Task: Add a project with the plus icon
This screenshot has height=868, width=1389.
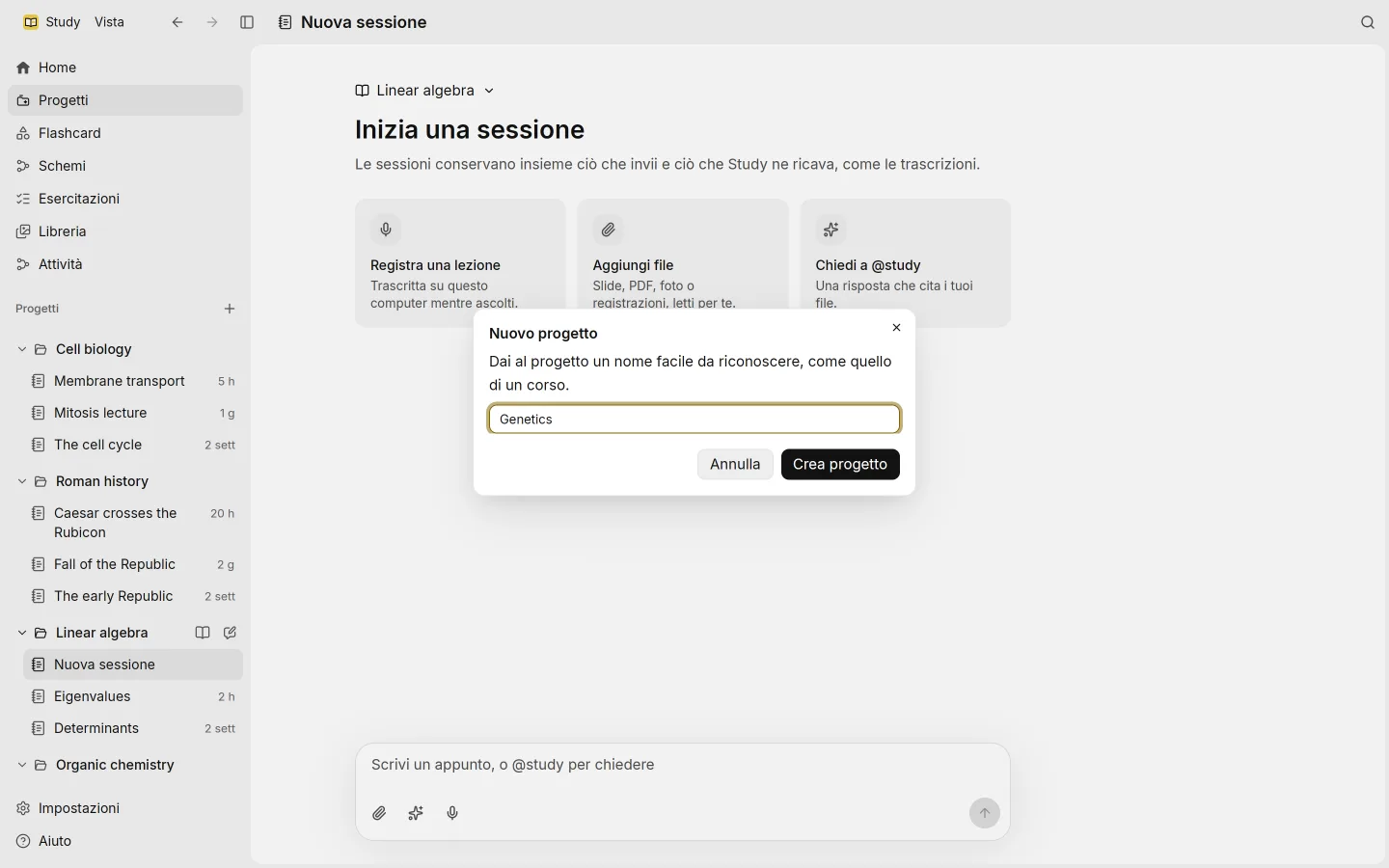Action: [x=230, y=309]
